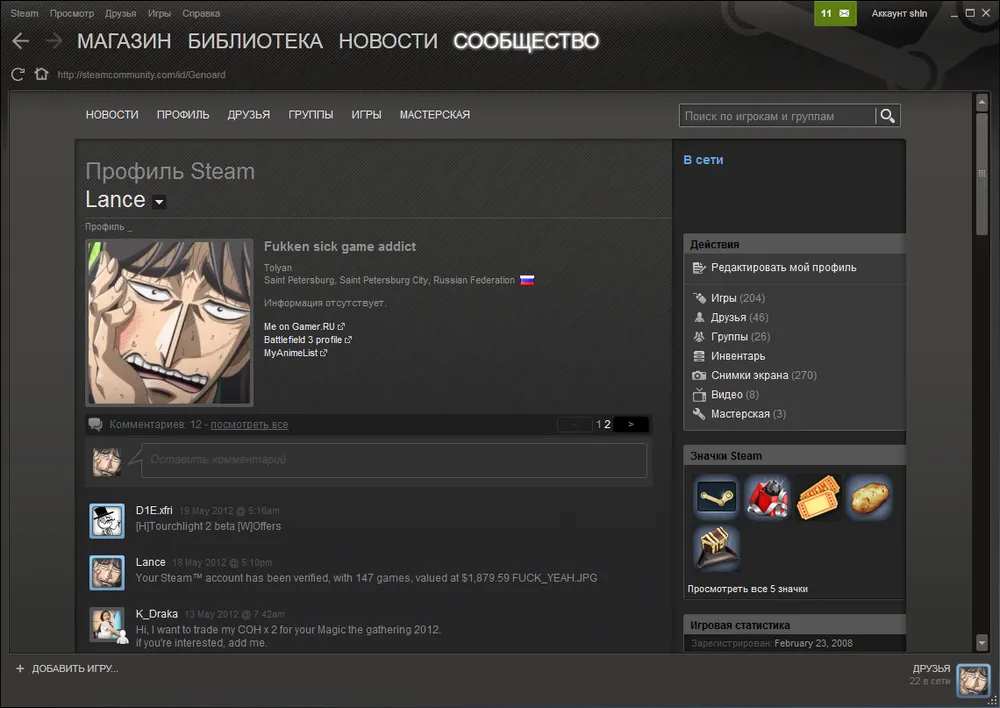Image resolution: width=1000 pixels, height=708 pixels.
Task: Switch to the БИБЛИОТЕКА section
Action: tap(255, 41)
